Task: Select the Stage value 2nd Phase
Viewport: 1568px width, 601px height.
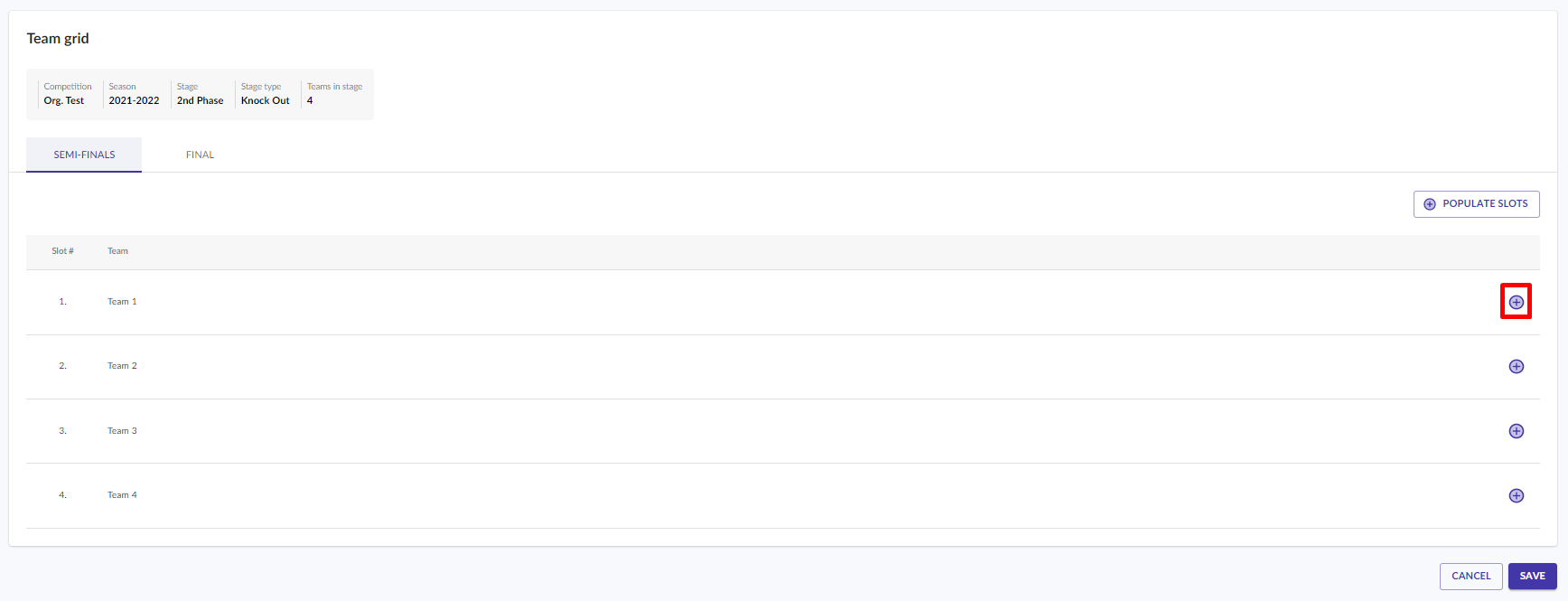Action: (x=200, y=101)
